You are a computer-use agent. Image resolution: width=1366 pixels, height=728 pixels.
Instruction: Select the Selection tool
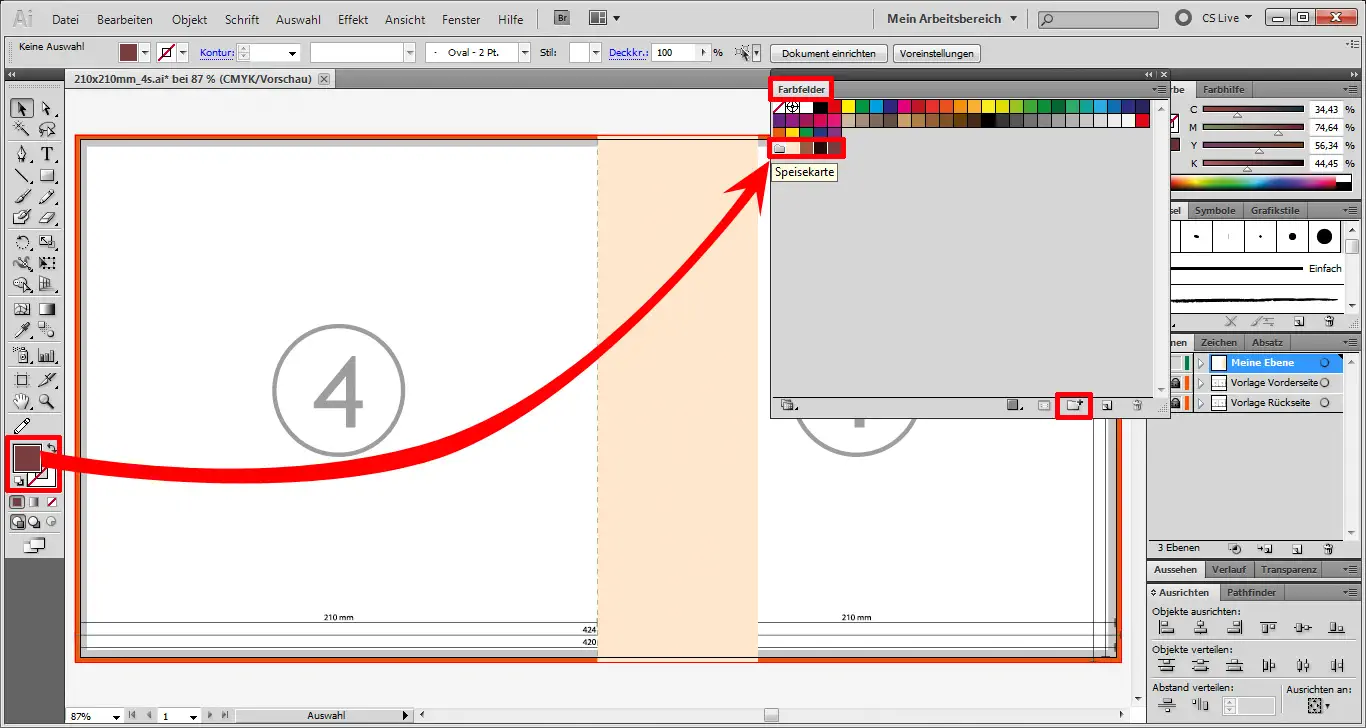(x=22, y=110)
